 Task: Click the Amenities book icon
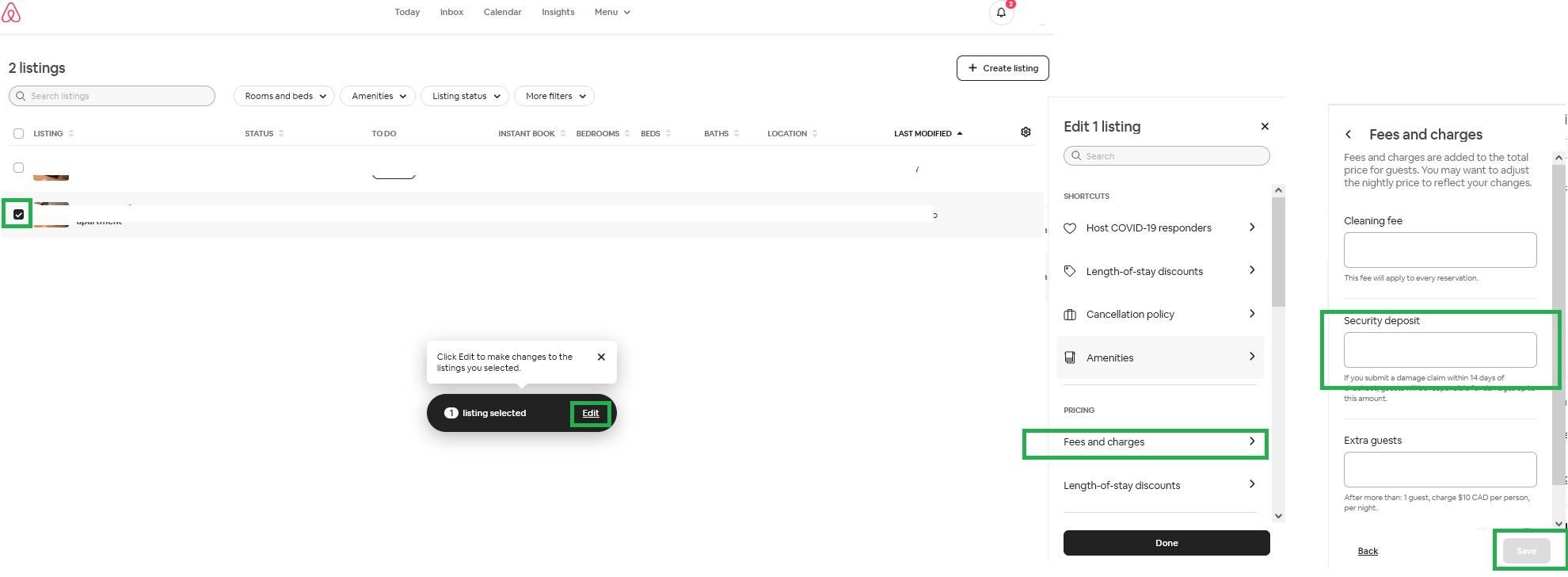[x=1070, y=357]
